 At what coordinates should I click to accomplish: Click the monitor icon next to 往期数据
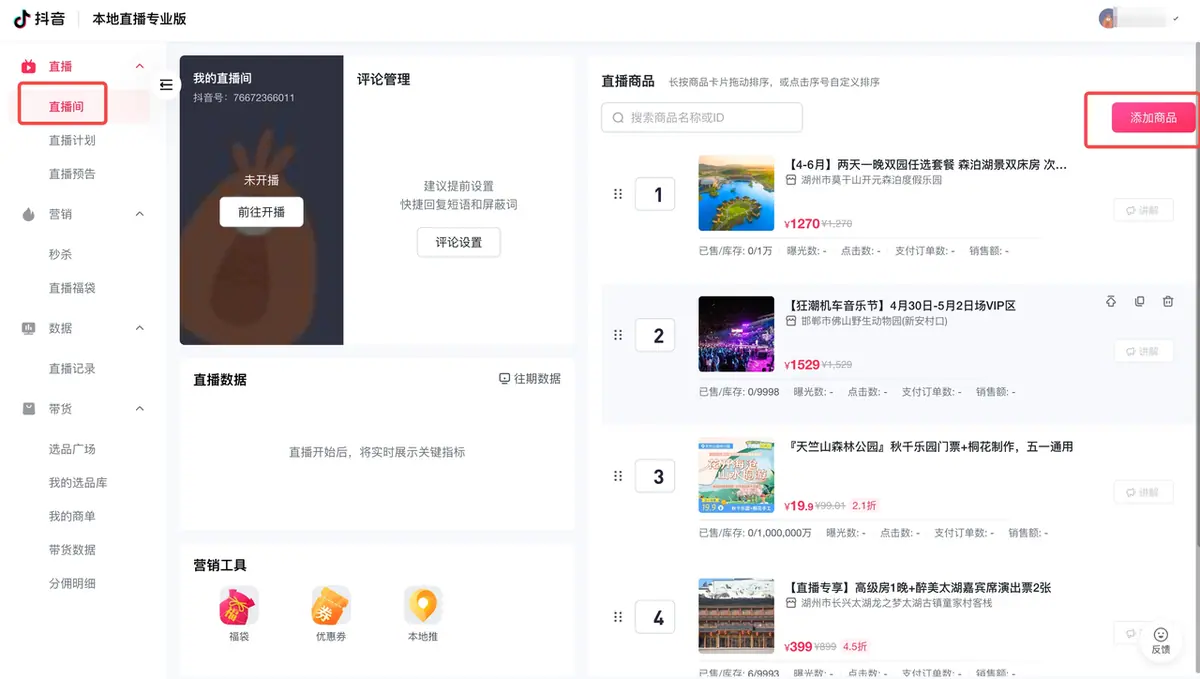(x=504, y=379)
